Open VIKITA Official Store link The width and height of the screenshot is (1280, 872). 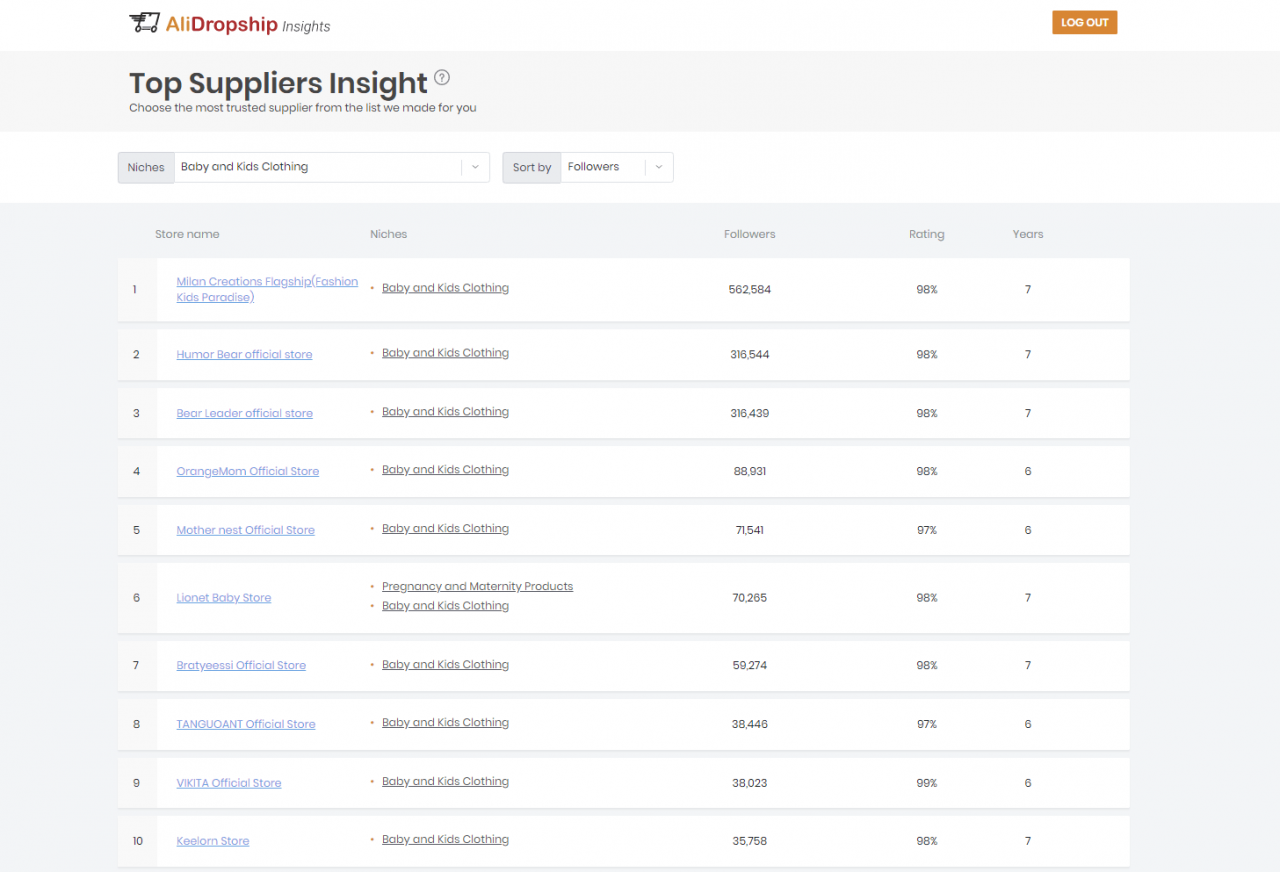pyautogui.click(x=229, y=782)
